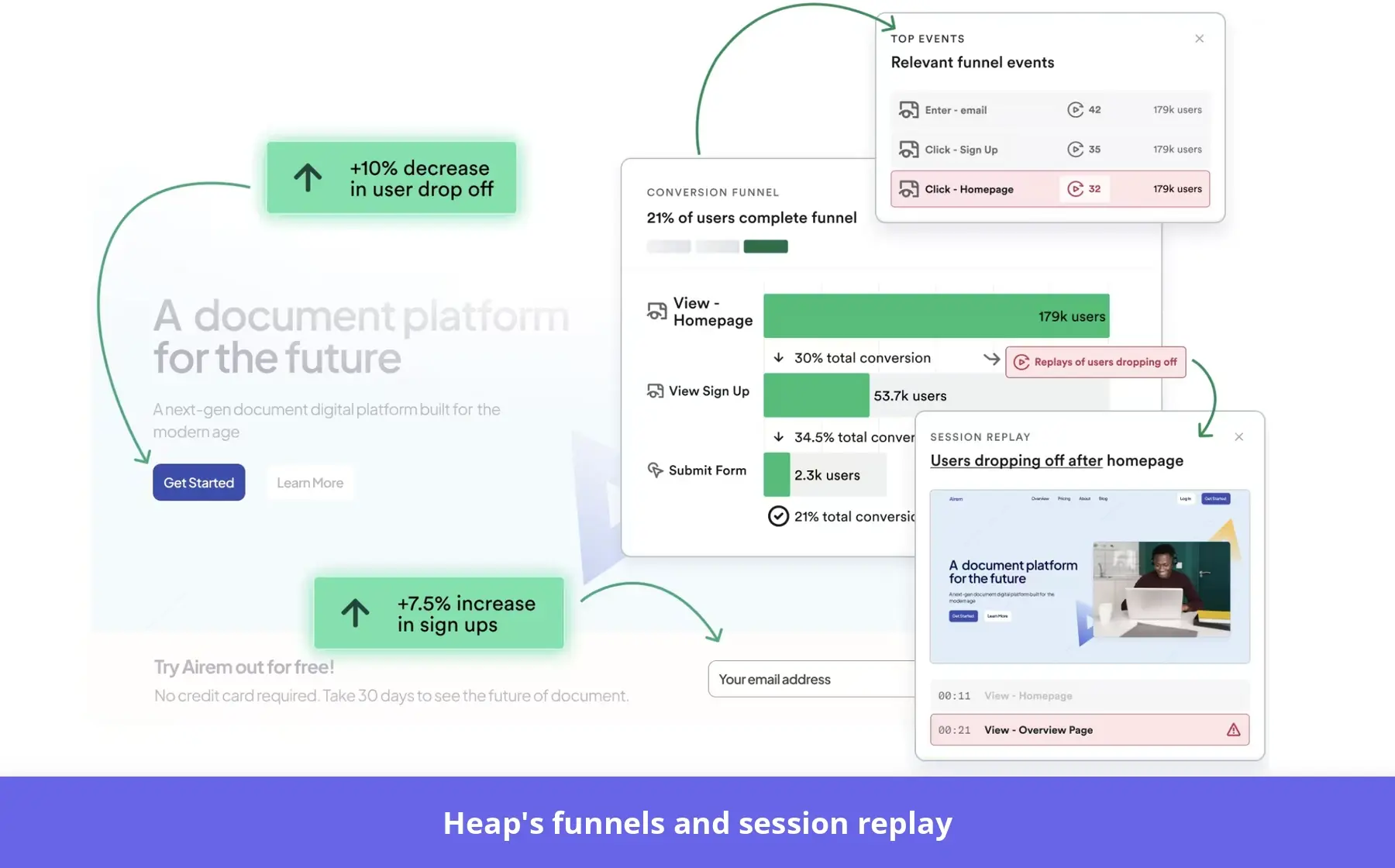Click the View Sign Up funnel step icon

(x=655, y=391)
